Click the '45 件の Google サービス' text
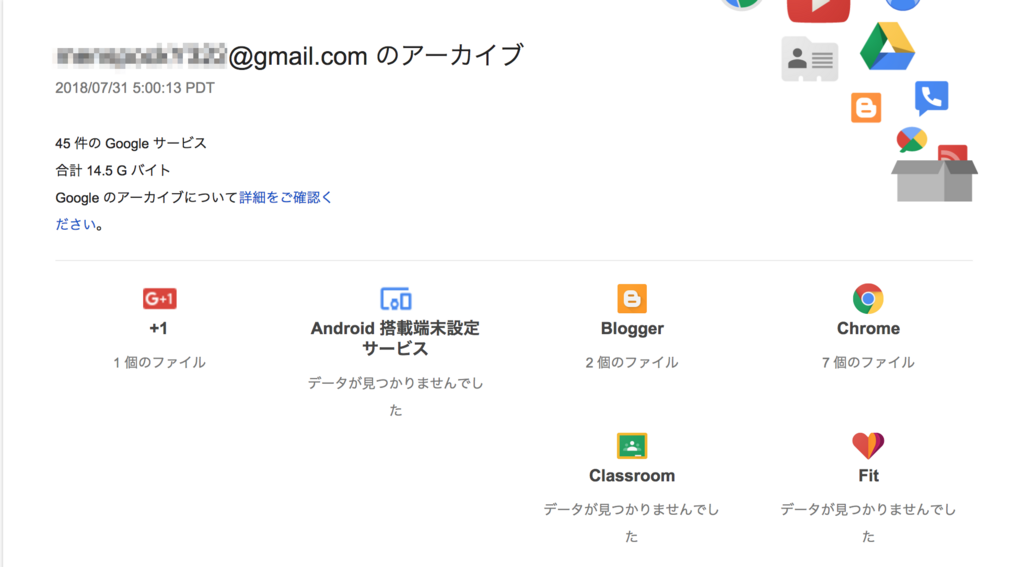 (131, 143)
